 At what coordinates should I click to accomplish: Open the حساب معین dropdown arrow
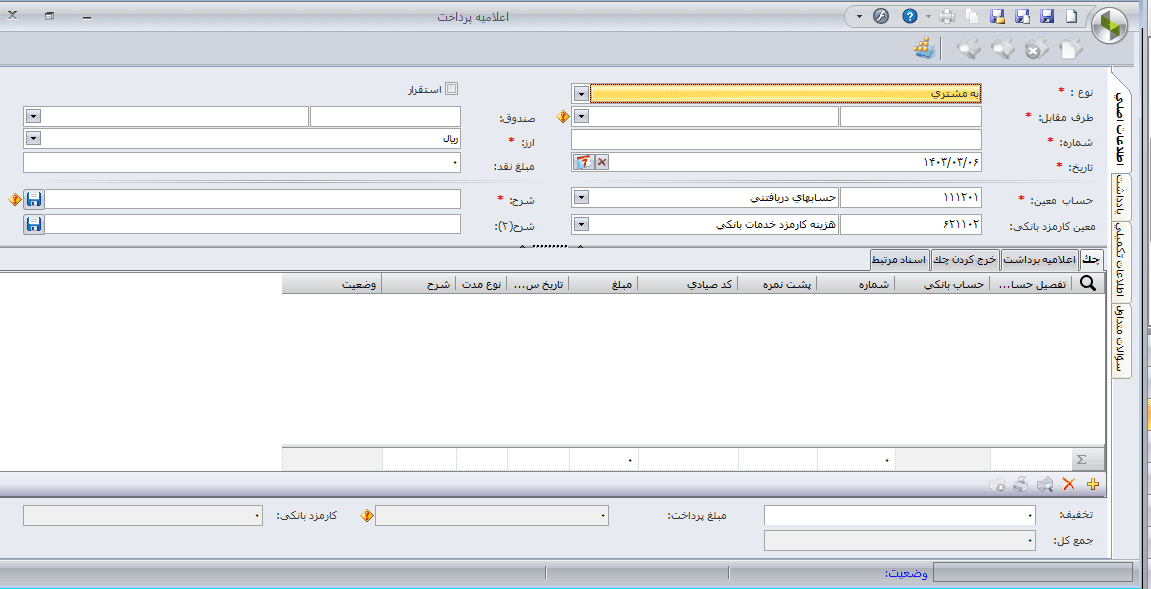(x=581, y=198)
